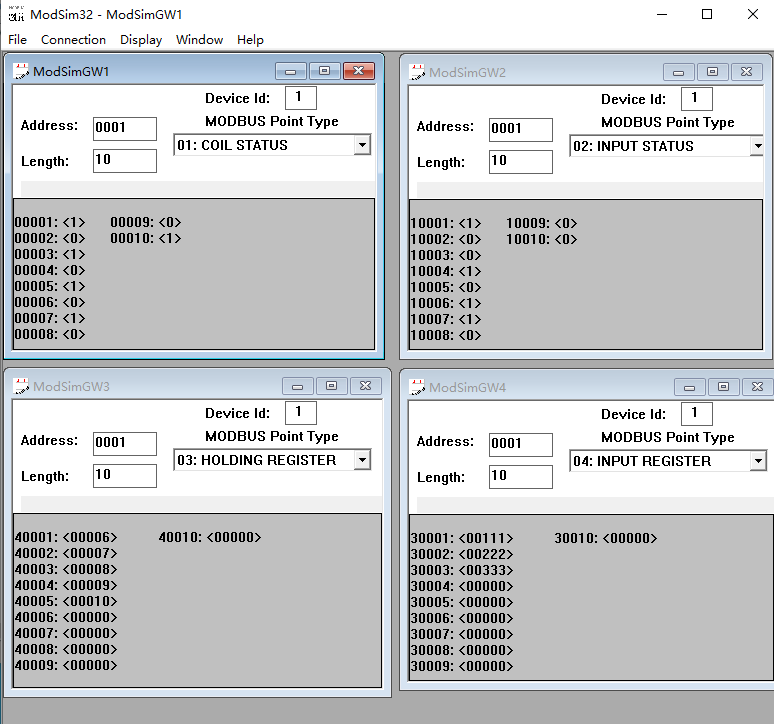The image size is (774, 724).
Task: Select holding register 40010 value
Action: click(234, 537)
